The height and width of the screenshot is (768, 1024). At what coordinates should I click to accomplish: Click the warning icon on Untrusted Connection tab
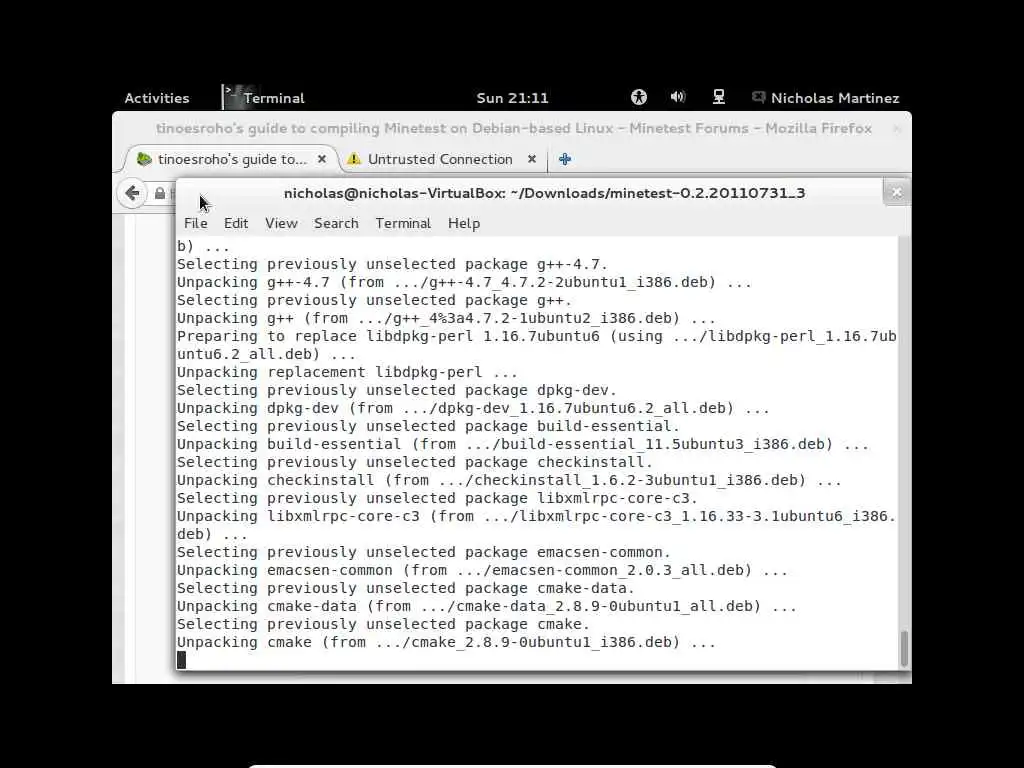(354, 159)
